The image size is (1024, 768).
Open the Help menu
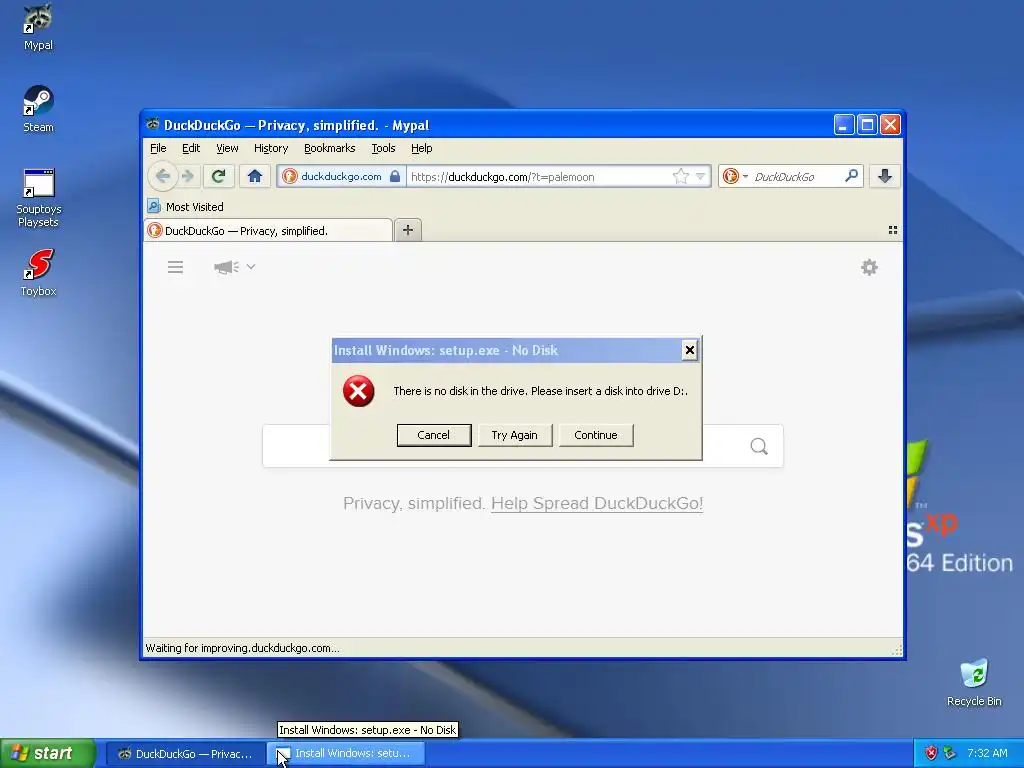pos(421,148)
